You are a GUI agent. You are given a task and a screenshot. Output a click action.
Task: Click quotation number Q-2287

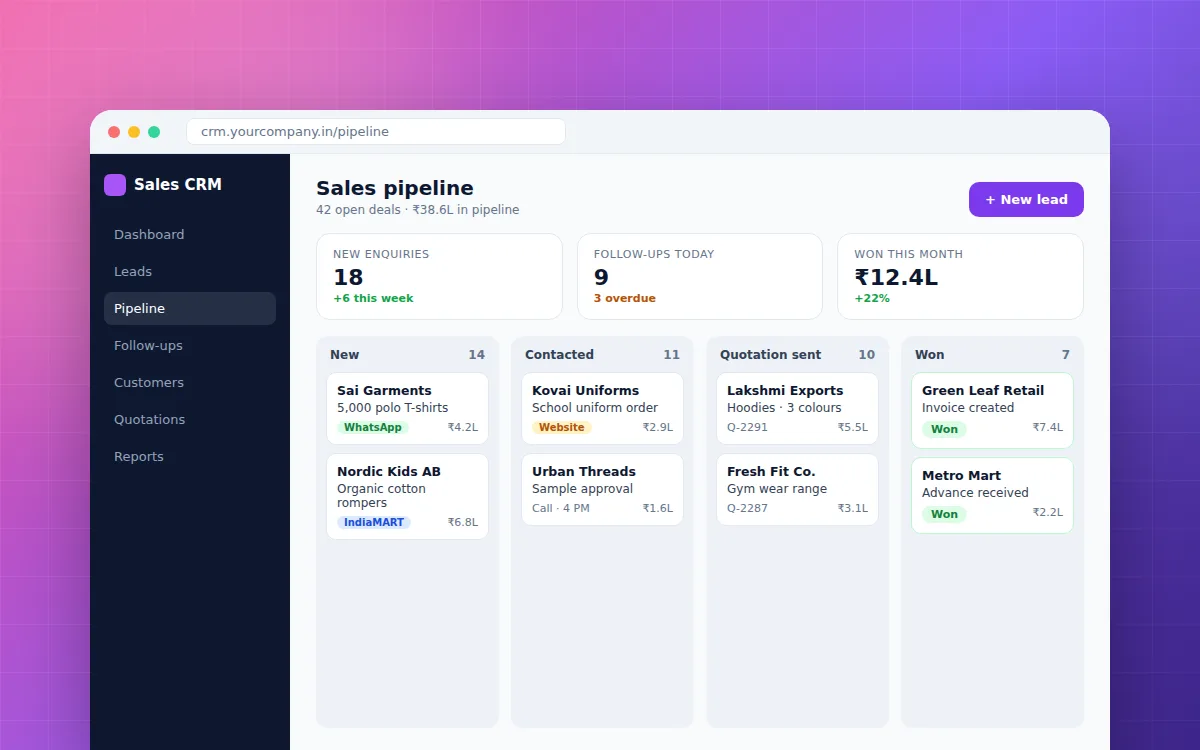pos(747,508)
